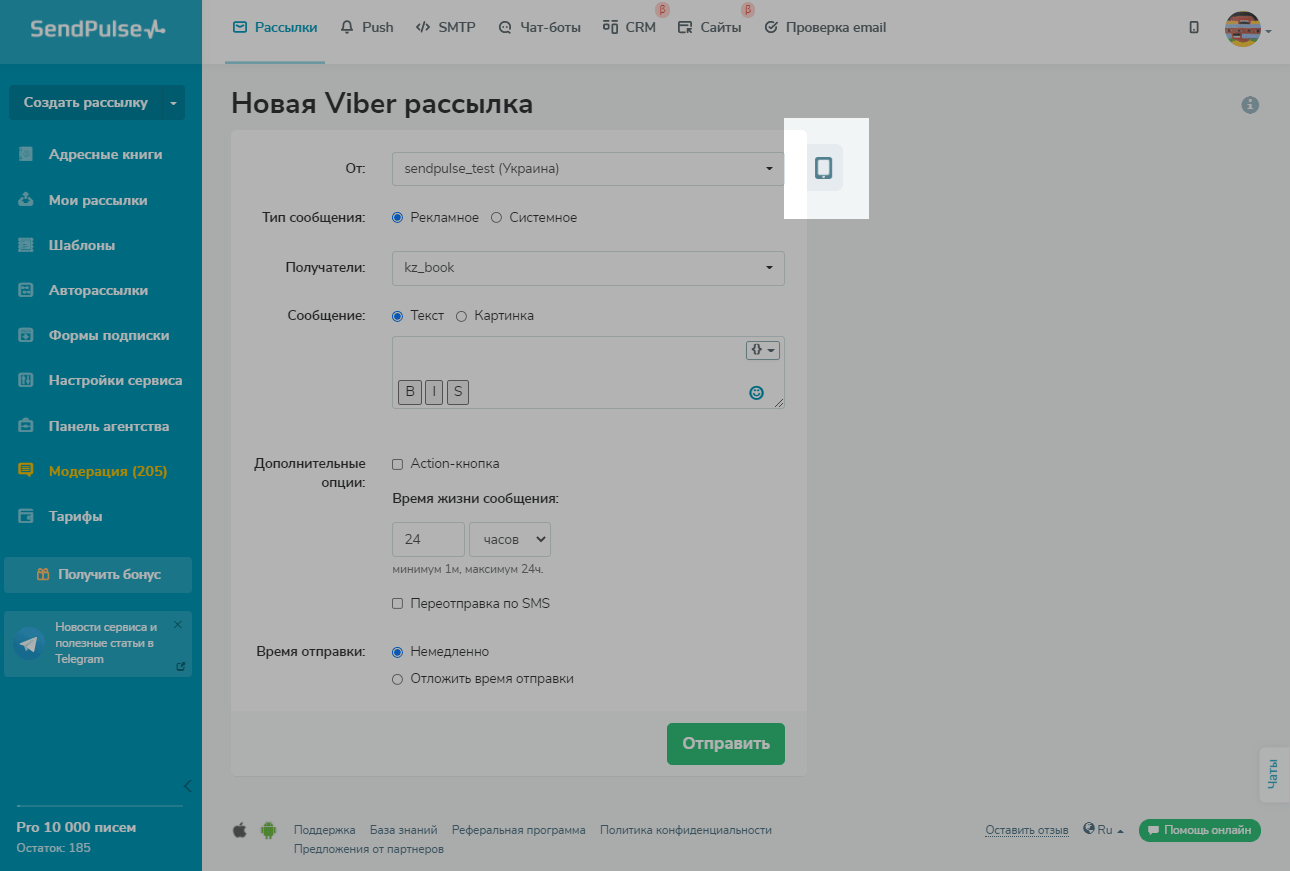Open the Рассылки tab

coord(275,28)
